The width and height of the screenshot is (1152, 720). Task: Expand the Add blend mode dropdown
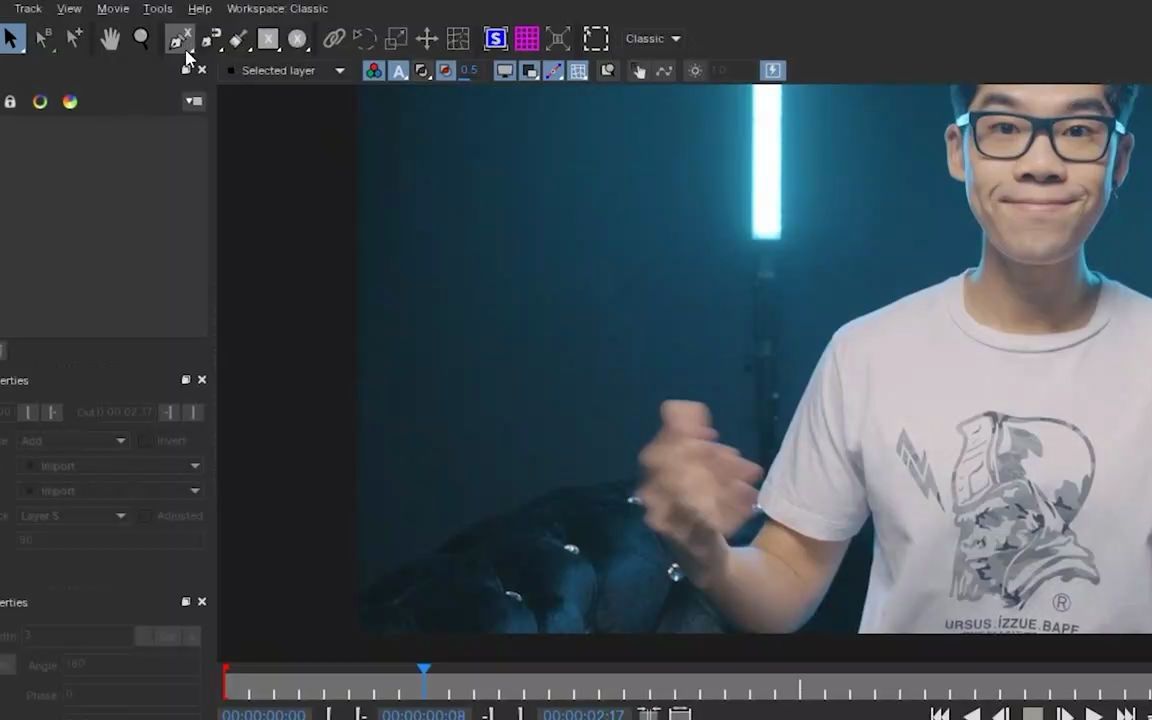[120, 440]
